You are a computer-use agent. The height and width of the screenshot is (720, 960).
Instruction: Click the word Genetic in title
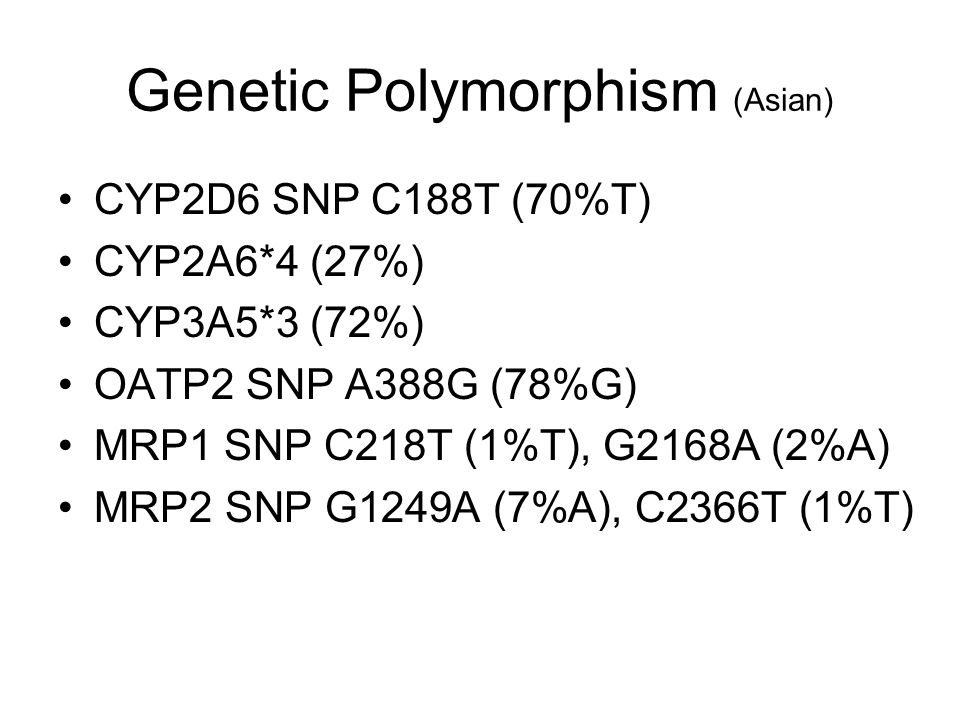click(x=228, y=91)
